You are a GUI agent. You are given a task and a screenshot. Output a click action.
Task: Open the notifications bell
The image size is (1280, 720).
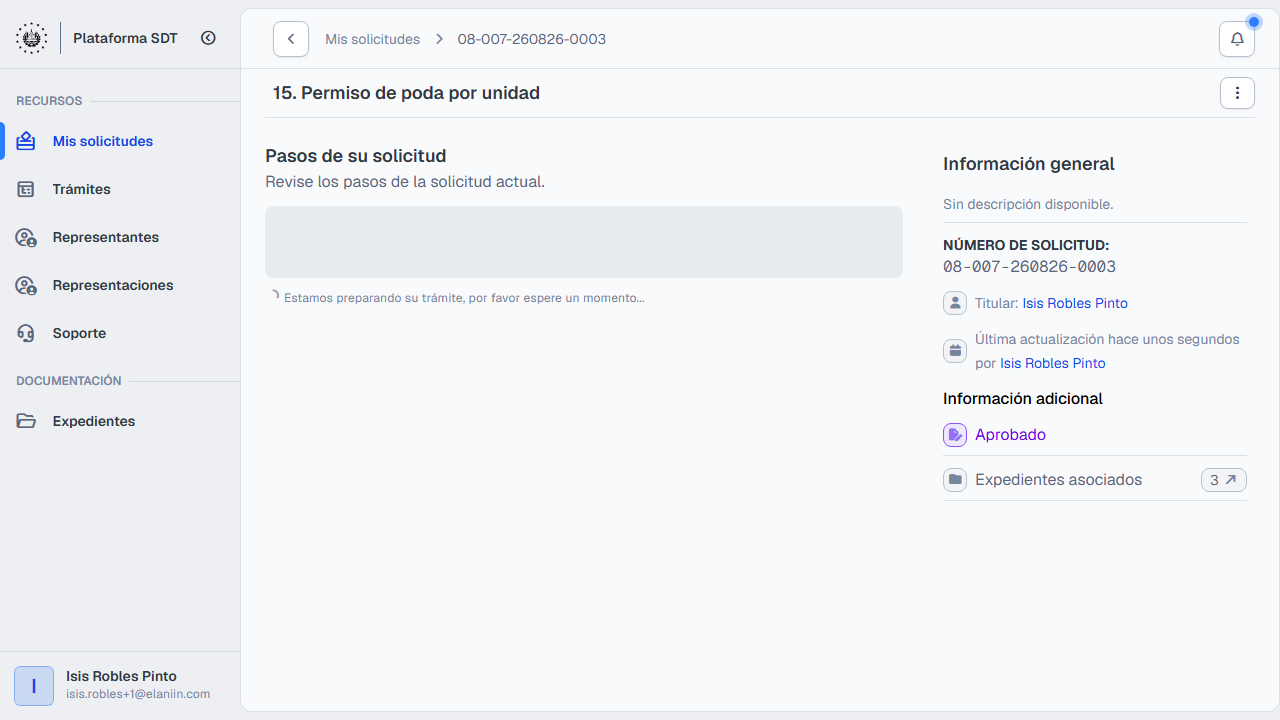tap(1237, 39)
